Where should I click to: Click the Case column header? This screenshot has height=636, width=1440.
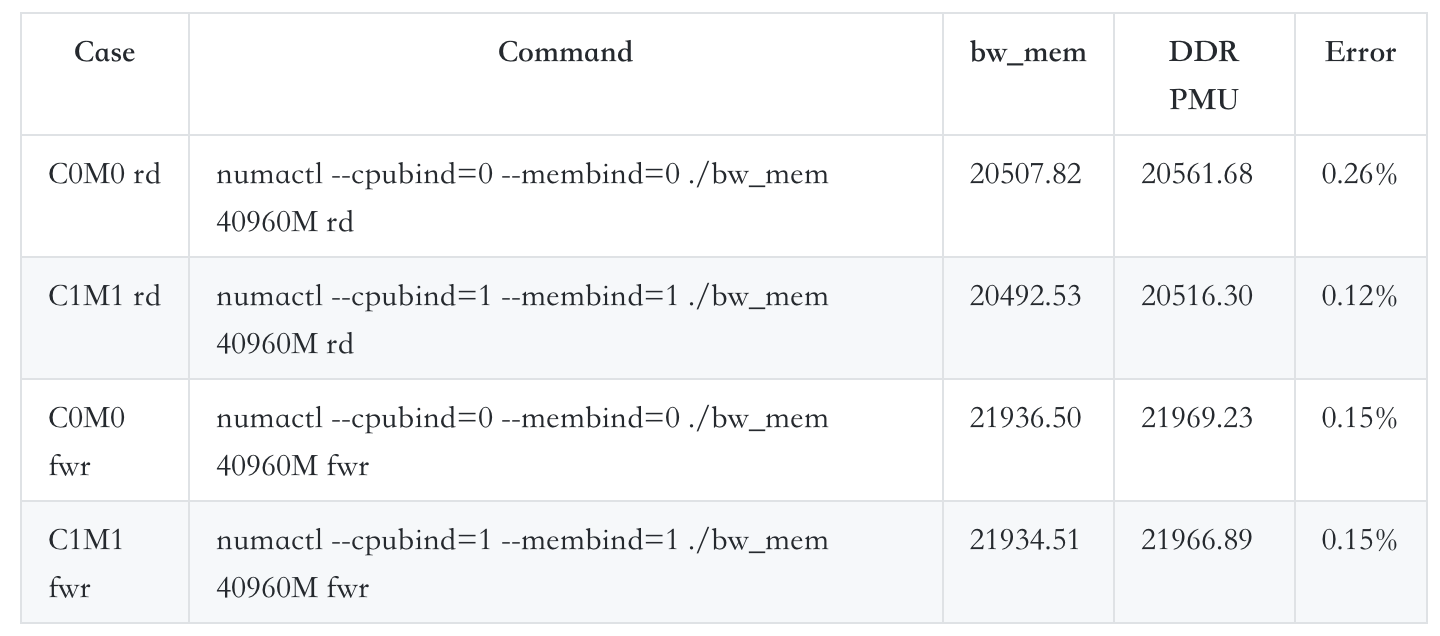[x=104, y=52]
